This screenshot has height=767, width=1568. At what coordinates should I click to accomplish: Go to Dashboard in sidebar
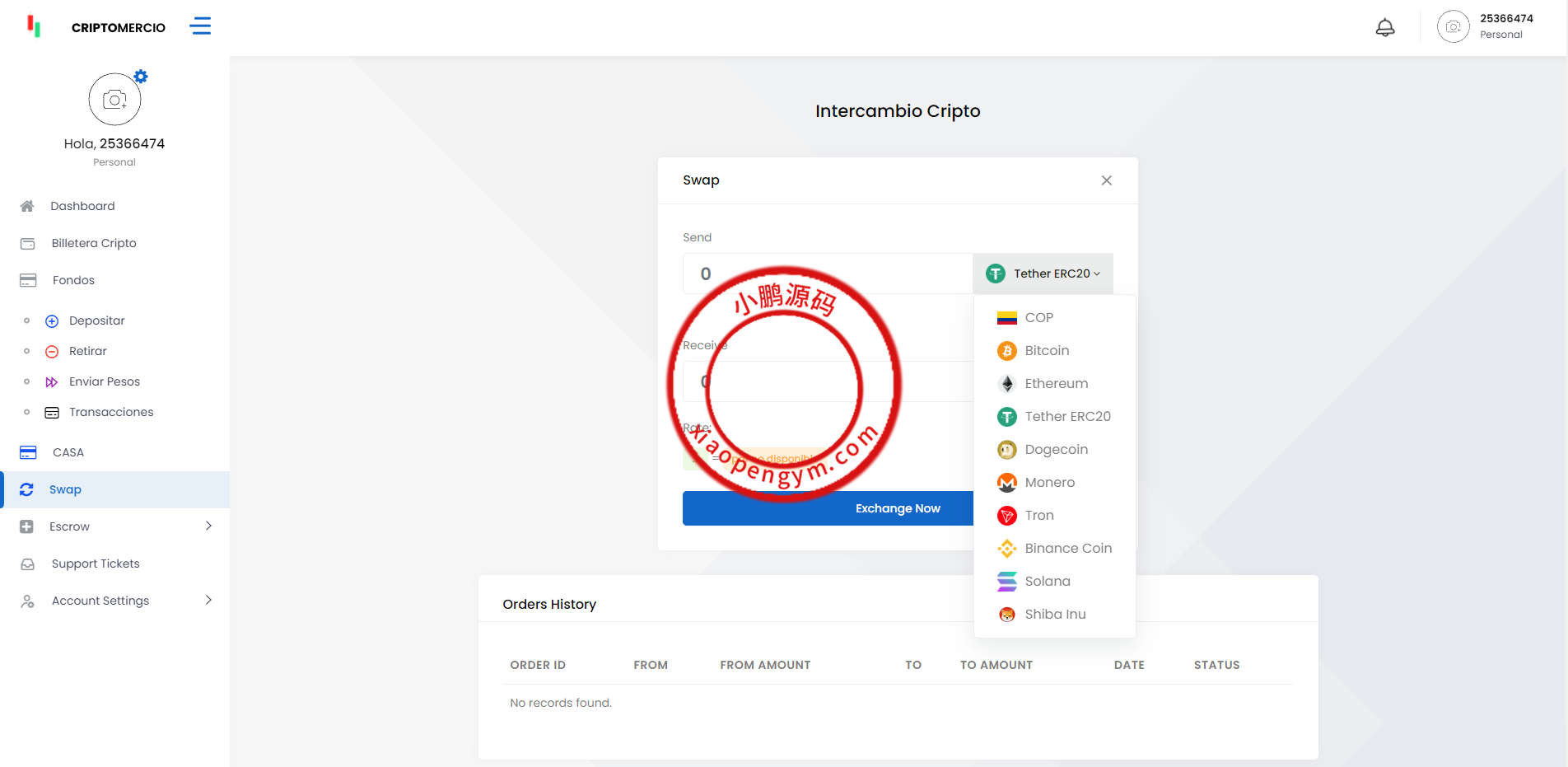(82, 206)
